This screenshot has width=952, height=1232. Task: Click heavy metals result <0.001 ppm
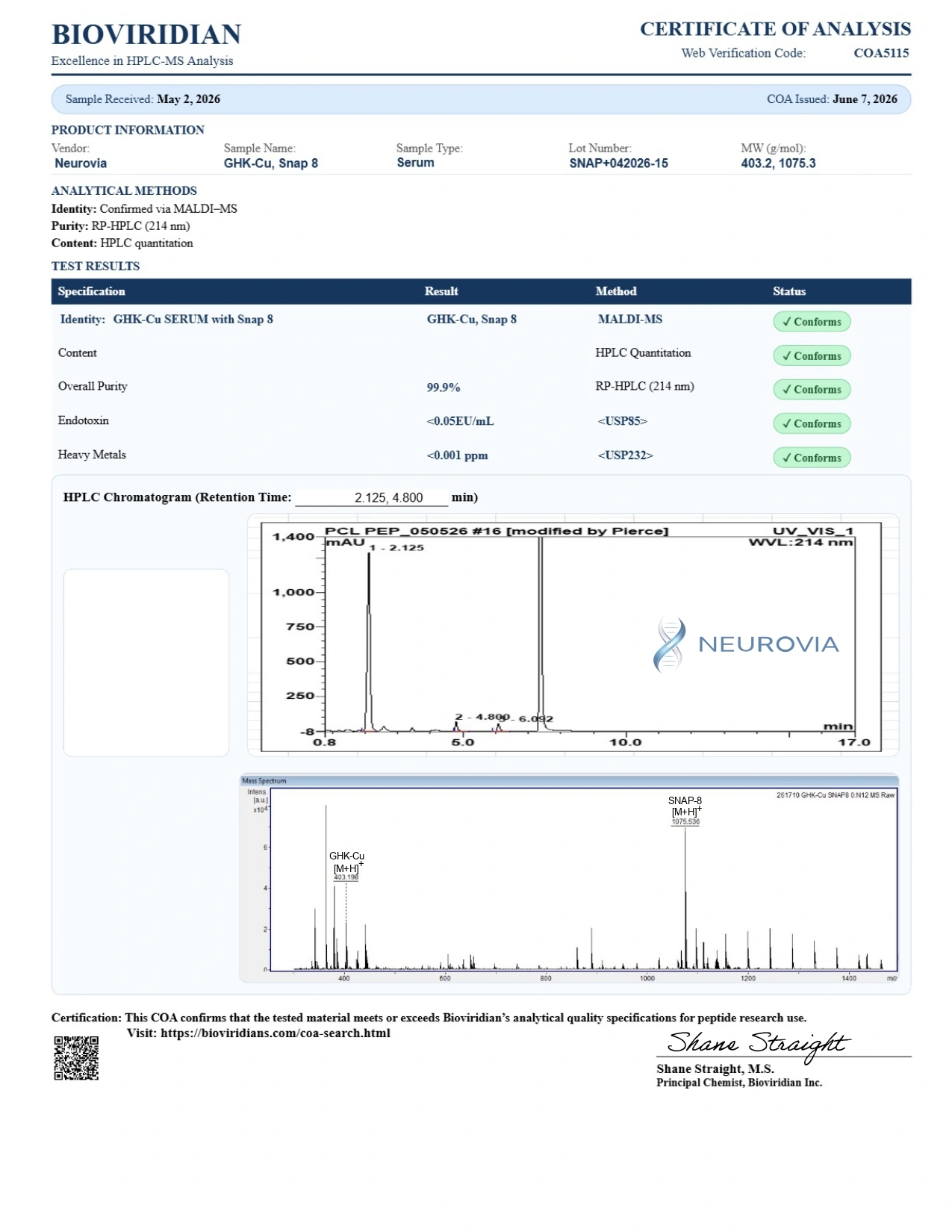pos(457,455)
